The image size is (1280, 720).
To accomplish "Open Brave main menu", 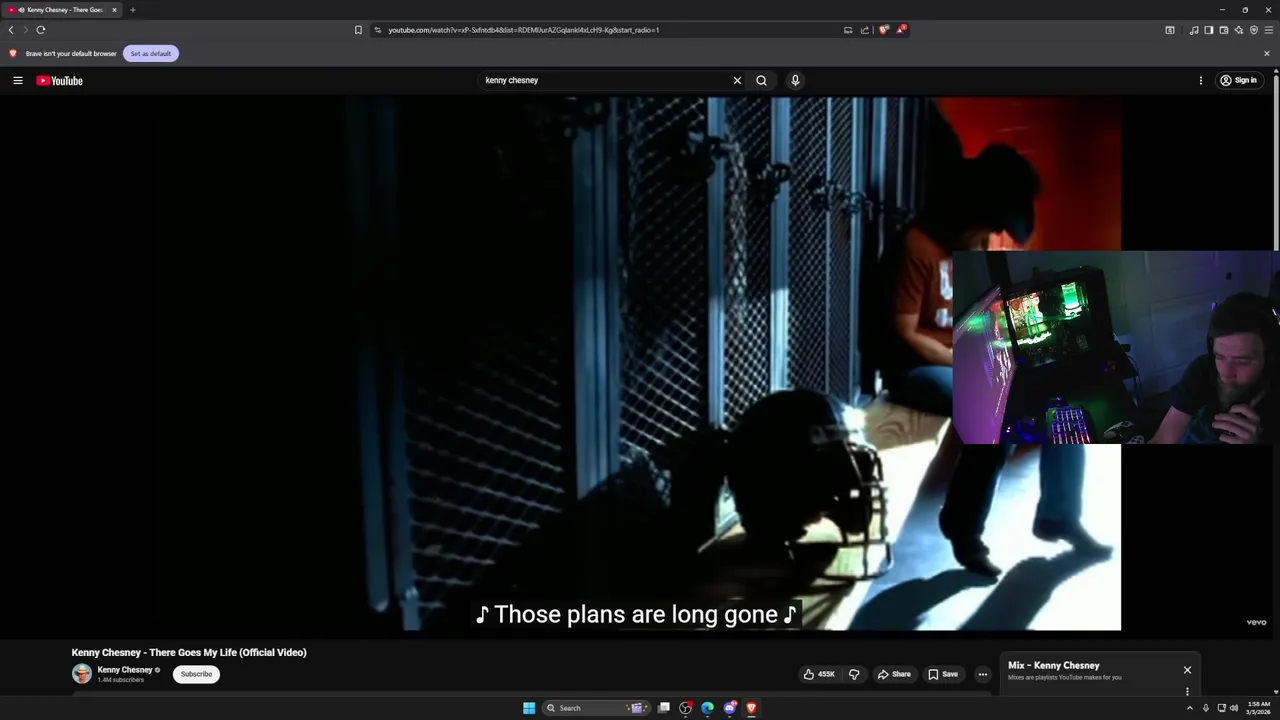I will pyautogui.click(x=1269, y=30).
